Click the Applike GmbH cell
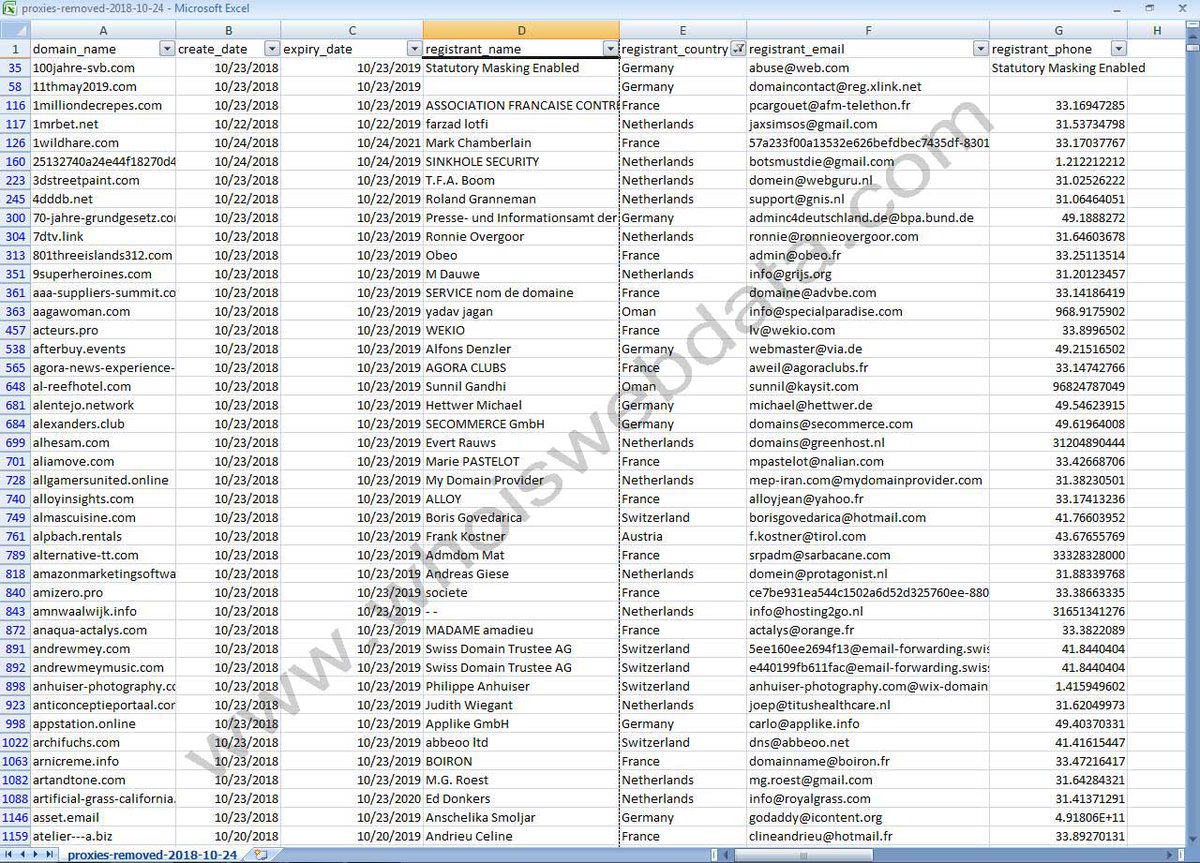The image size is (1200, 863). point(521,724)
